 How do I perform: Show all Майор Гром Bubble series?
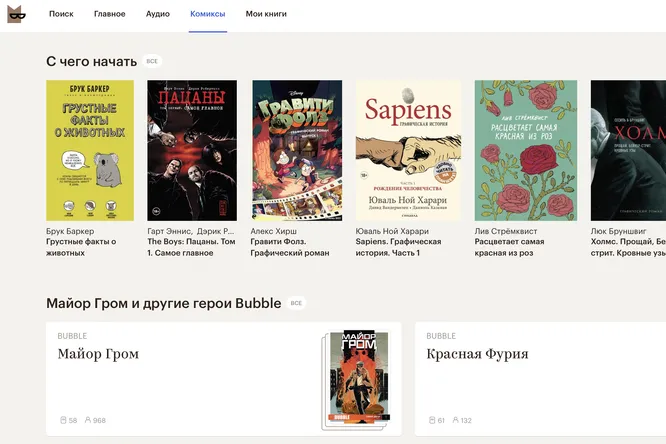[296, 303]
